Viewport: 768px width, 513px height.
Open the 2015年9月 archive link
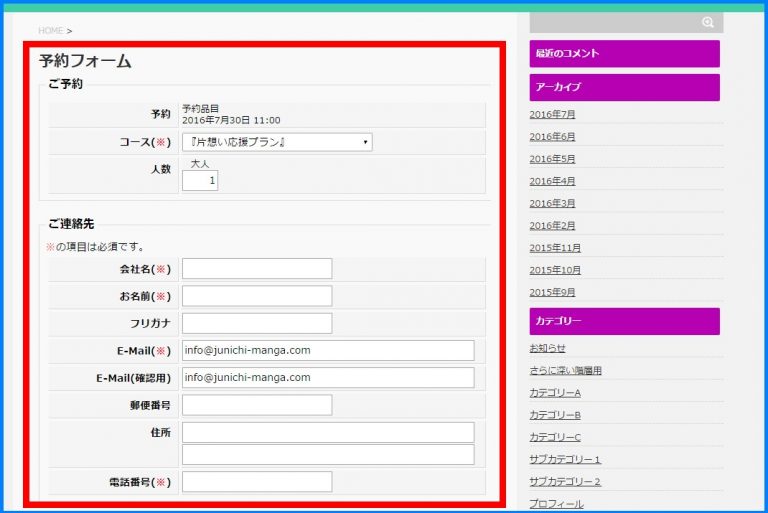(x=552, y=293)
